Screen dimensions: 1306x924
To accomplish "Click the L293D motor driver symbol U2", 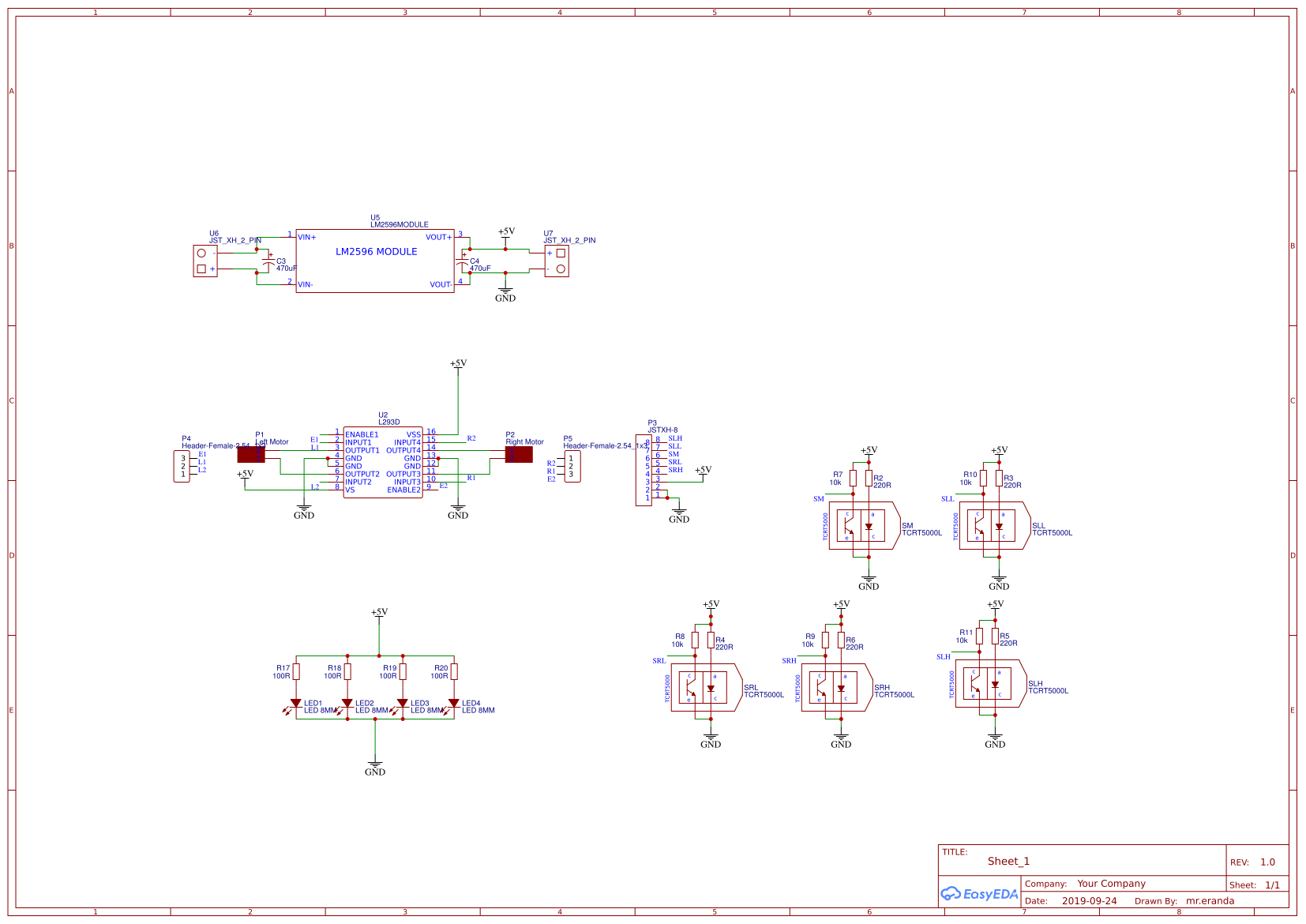I will tap(385, 462).
